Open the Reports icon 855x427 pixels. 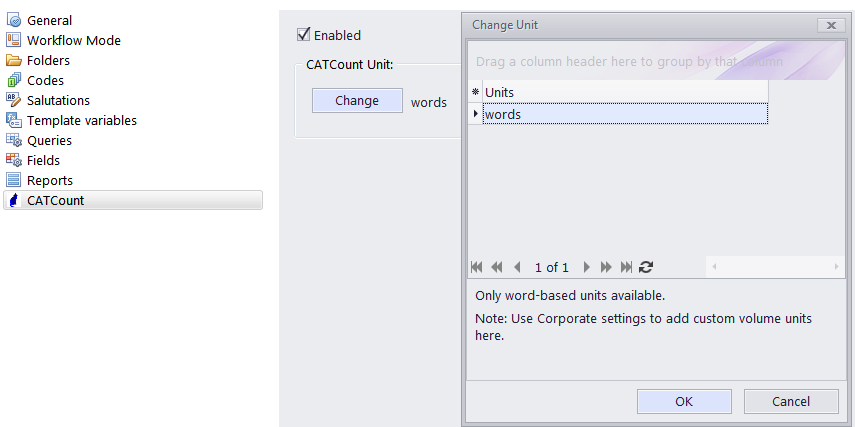(x=14, y=180)
